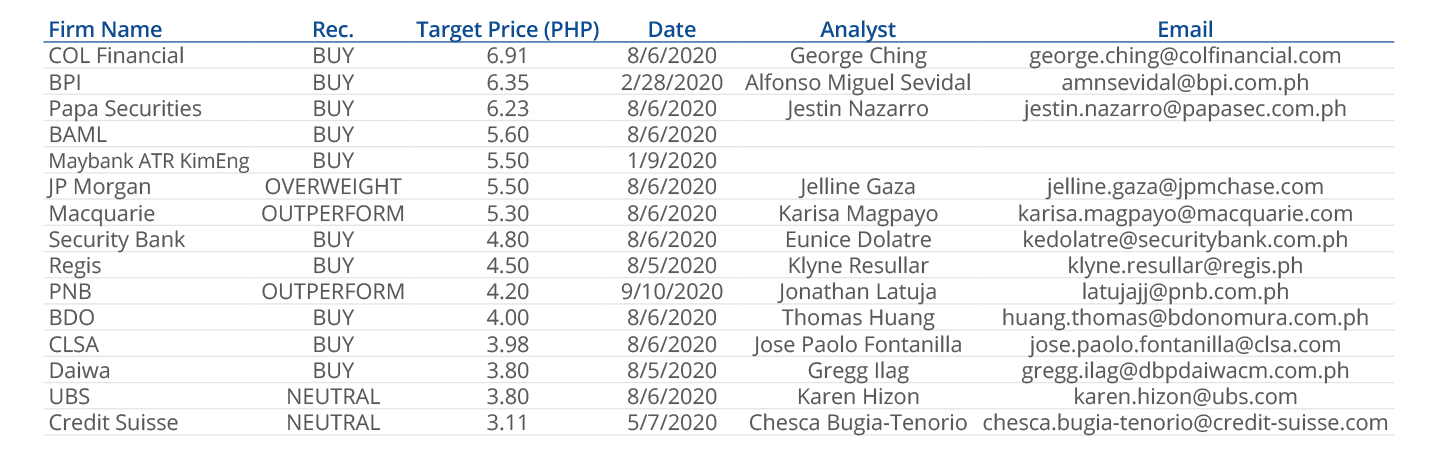The width and height of the screenshot is (1440, 454).
Task: Click latujajj@pnb.com.ph email link
Action: [1185, 291]
